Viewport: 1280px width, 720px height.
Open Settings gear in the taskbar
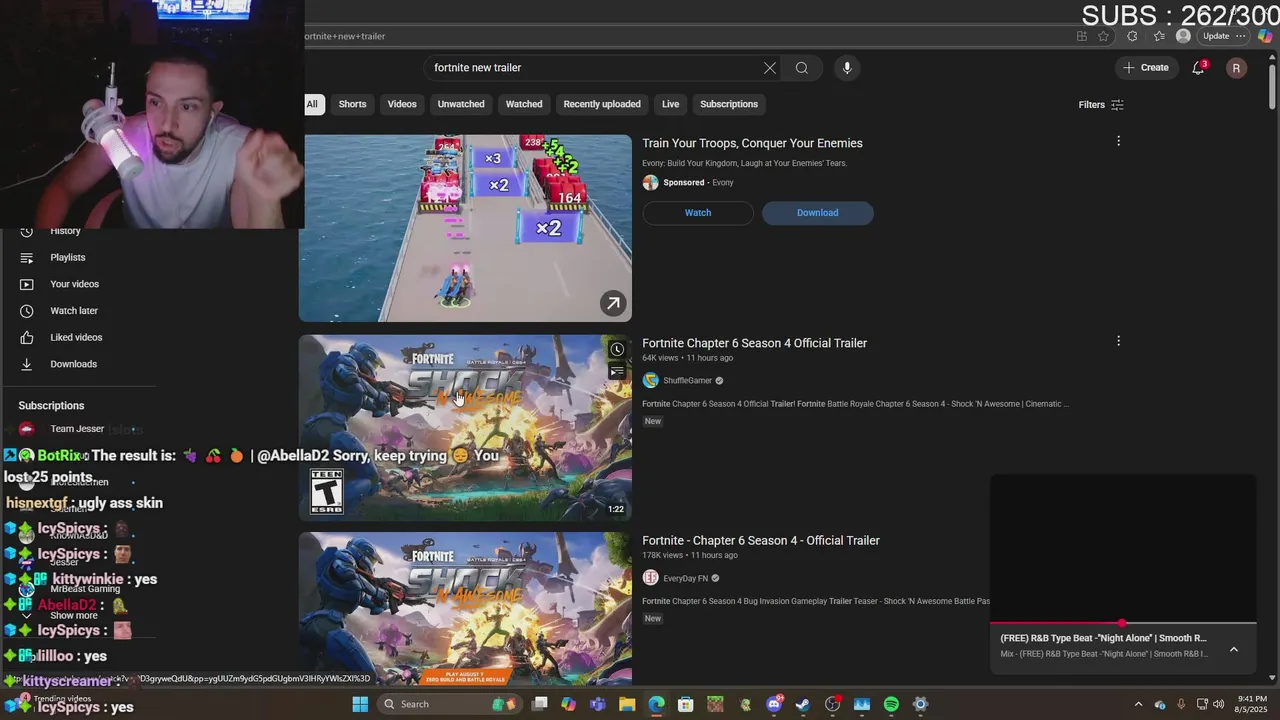click(x=921, y=704)
